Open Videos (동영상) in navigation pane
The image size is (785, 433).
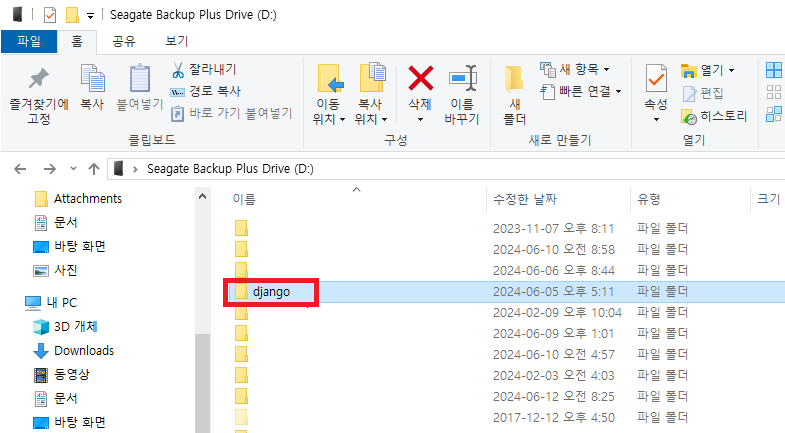tap(61, 375)
